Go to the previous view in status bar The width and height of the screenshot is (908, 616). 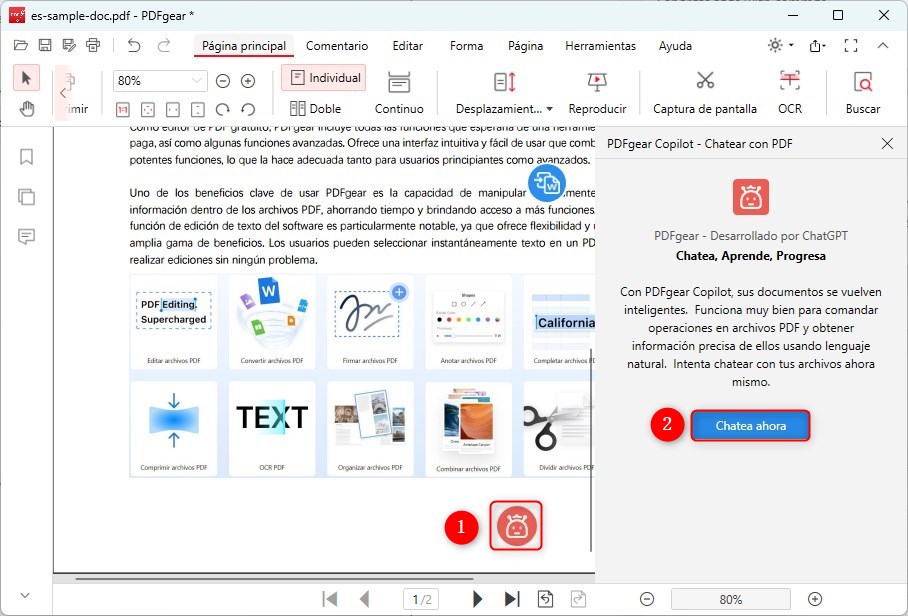(x=545, y=599)
